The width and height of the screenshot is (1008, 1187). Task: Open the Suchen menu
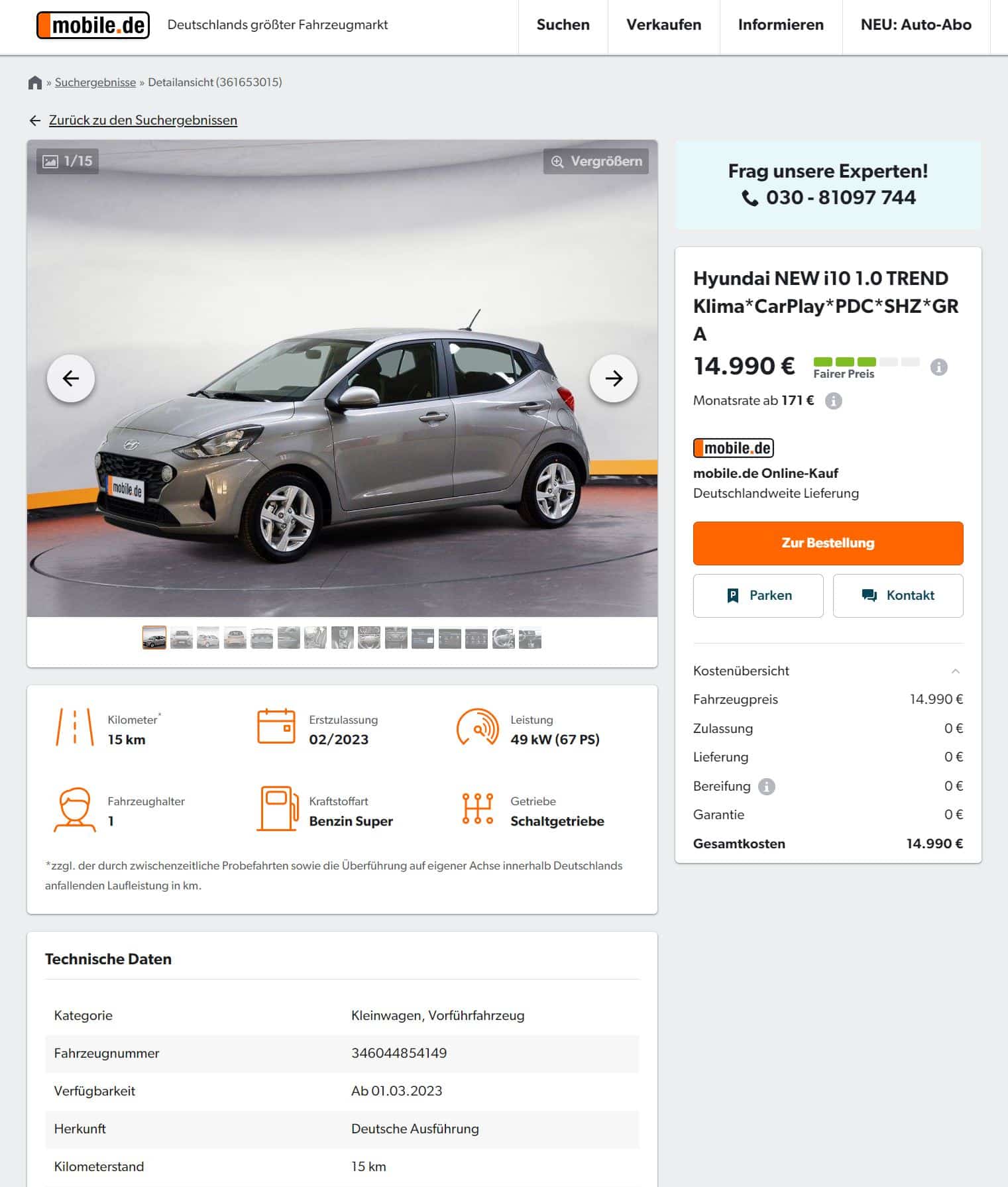tap(563, 25)
